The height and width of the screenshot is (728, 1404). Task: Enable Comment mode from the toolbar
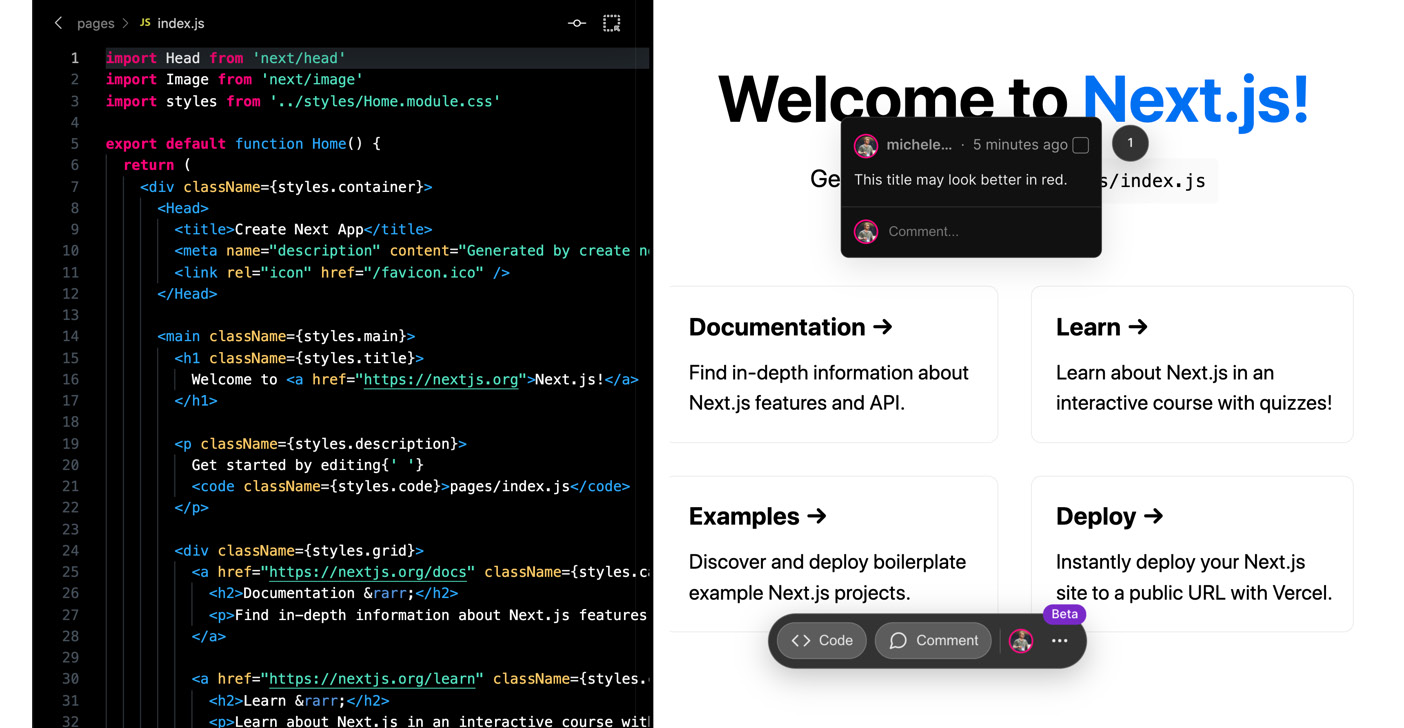(933, 640)
